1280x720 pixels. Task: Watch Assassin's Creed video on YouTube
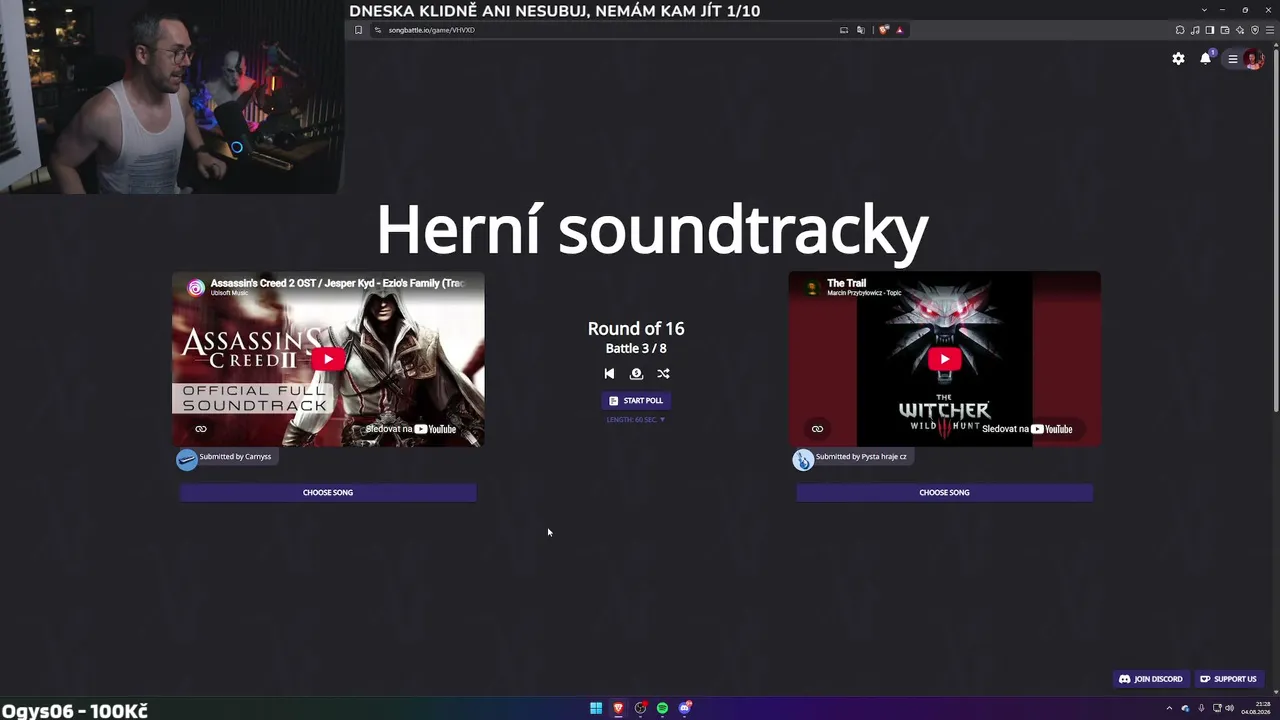(411, 429)
